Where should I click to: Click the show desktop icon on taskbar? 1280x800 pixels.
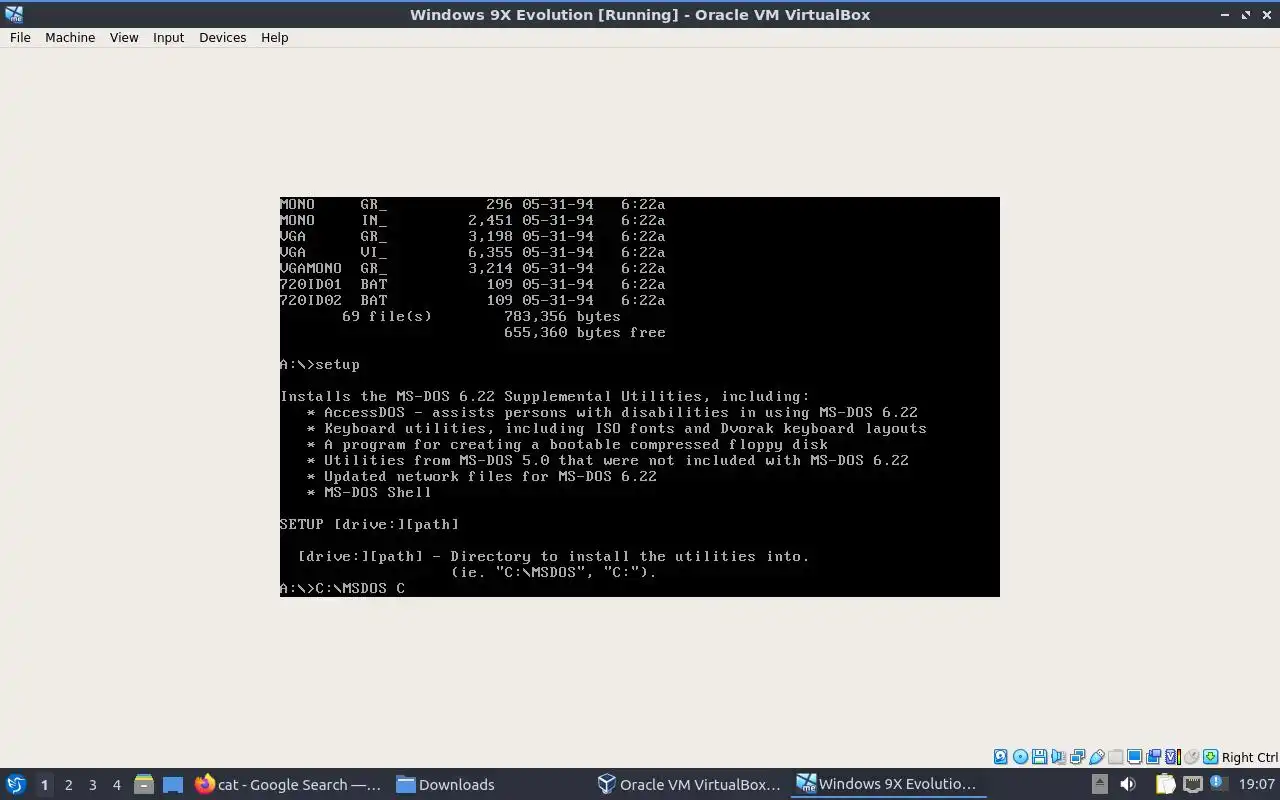pos(173,784)
